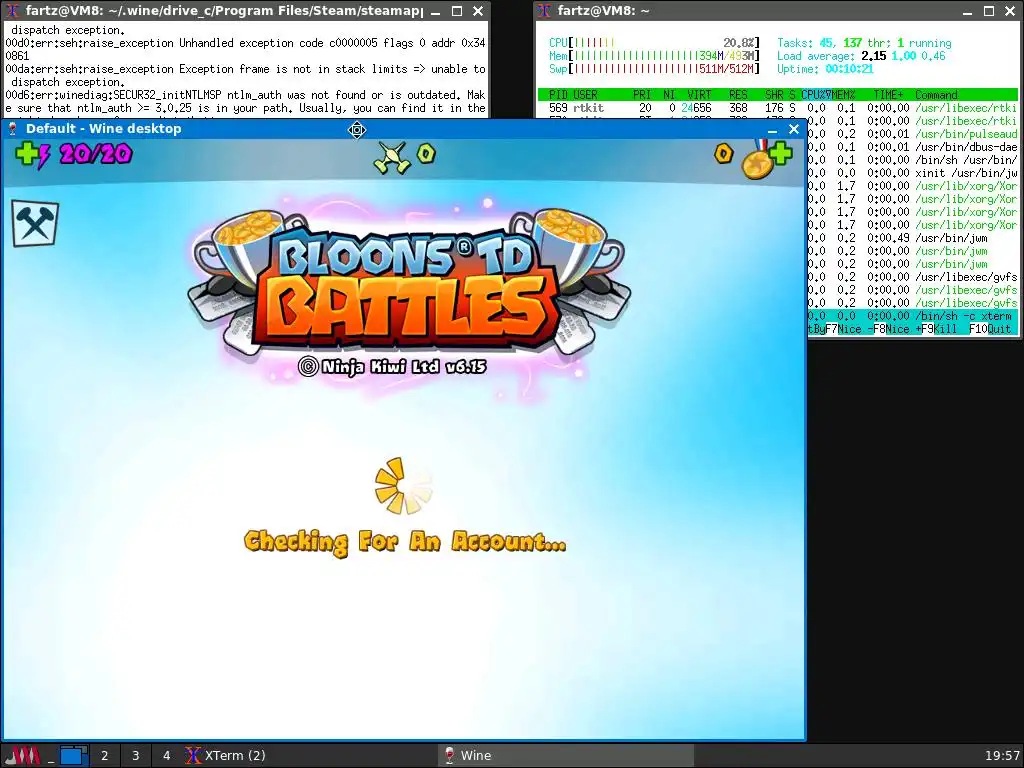Image resolution: width=1024 pixels, height=768 pixels.
Task: Click the Swp meter bar in htop
Action: click(x=654, y=69)
